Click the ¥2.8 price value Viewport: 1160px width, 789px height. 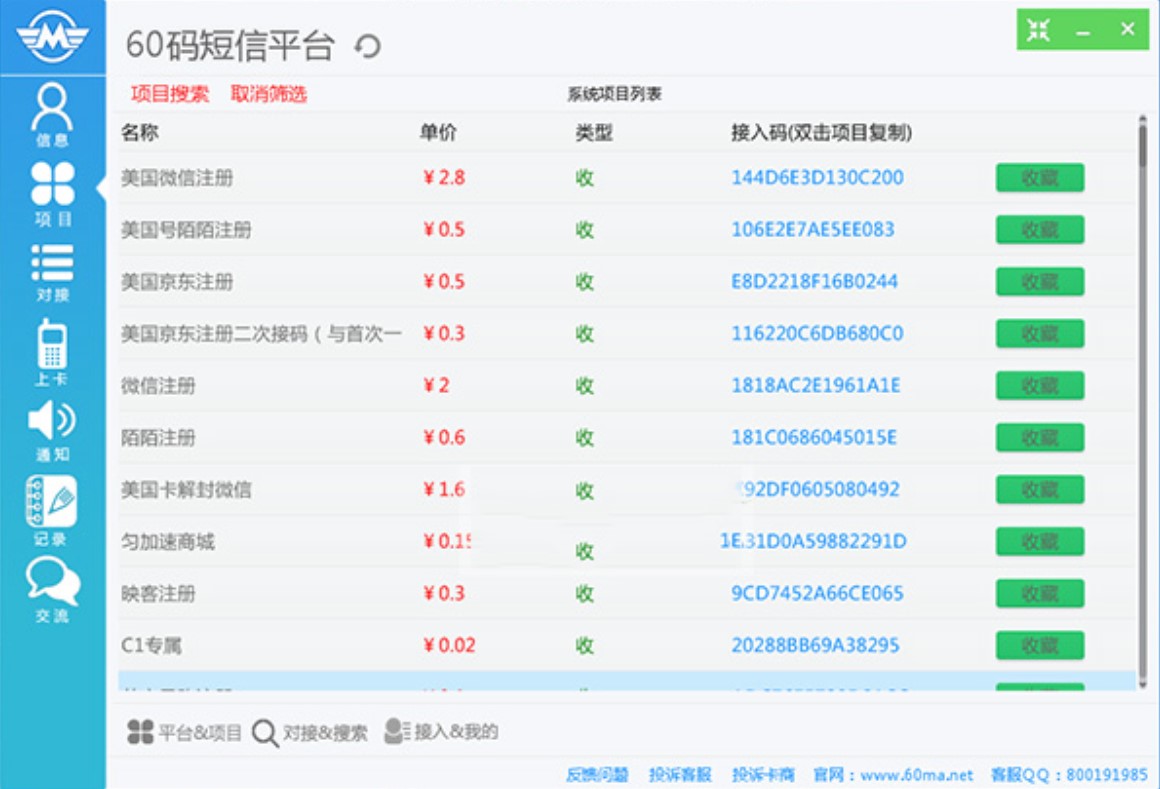(x=444, y=177)
